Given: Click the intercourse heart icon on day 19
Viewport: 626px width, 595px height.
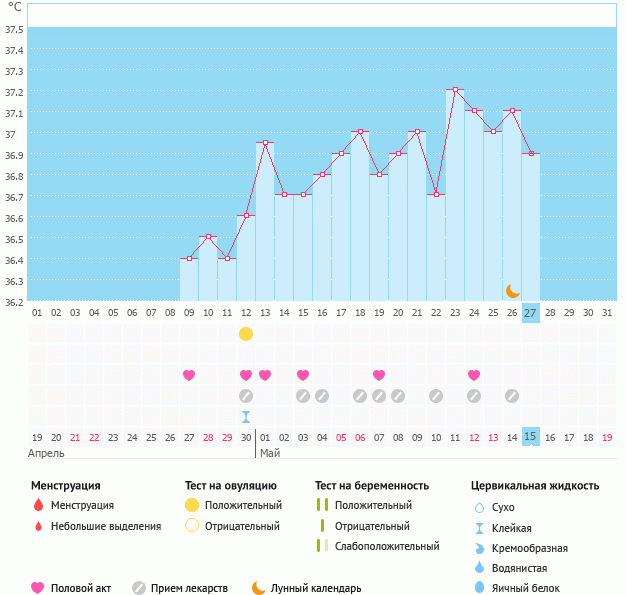Looking at the screenshot, I should pos(379,375).
